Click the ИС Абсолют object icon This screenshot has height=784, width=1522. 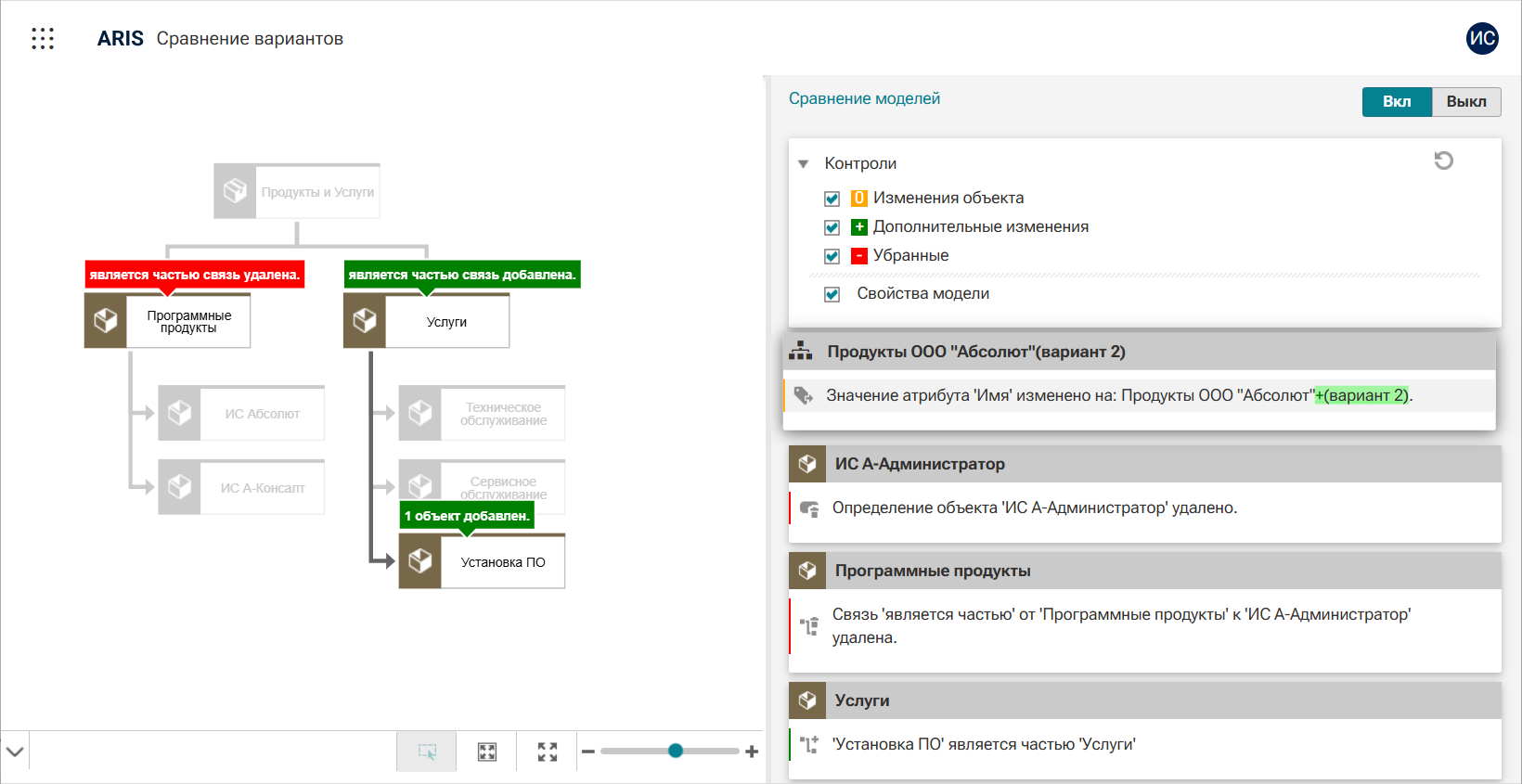tap(179, 413)
